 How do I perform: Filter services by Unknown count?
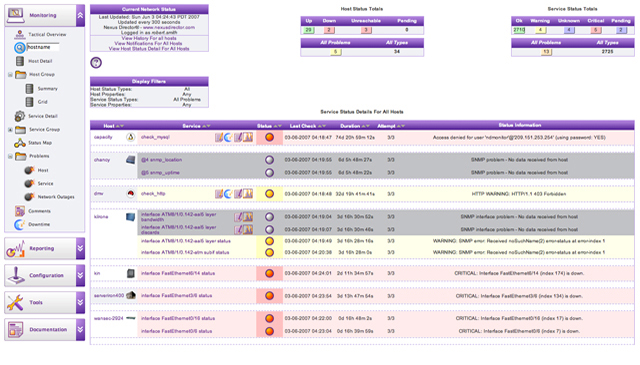pos(569,30)
